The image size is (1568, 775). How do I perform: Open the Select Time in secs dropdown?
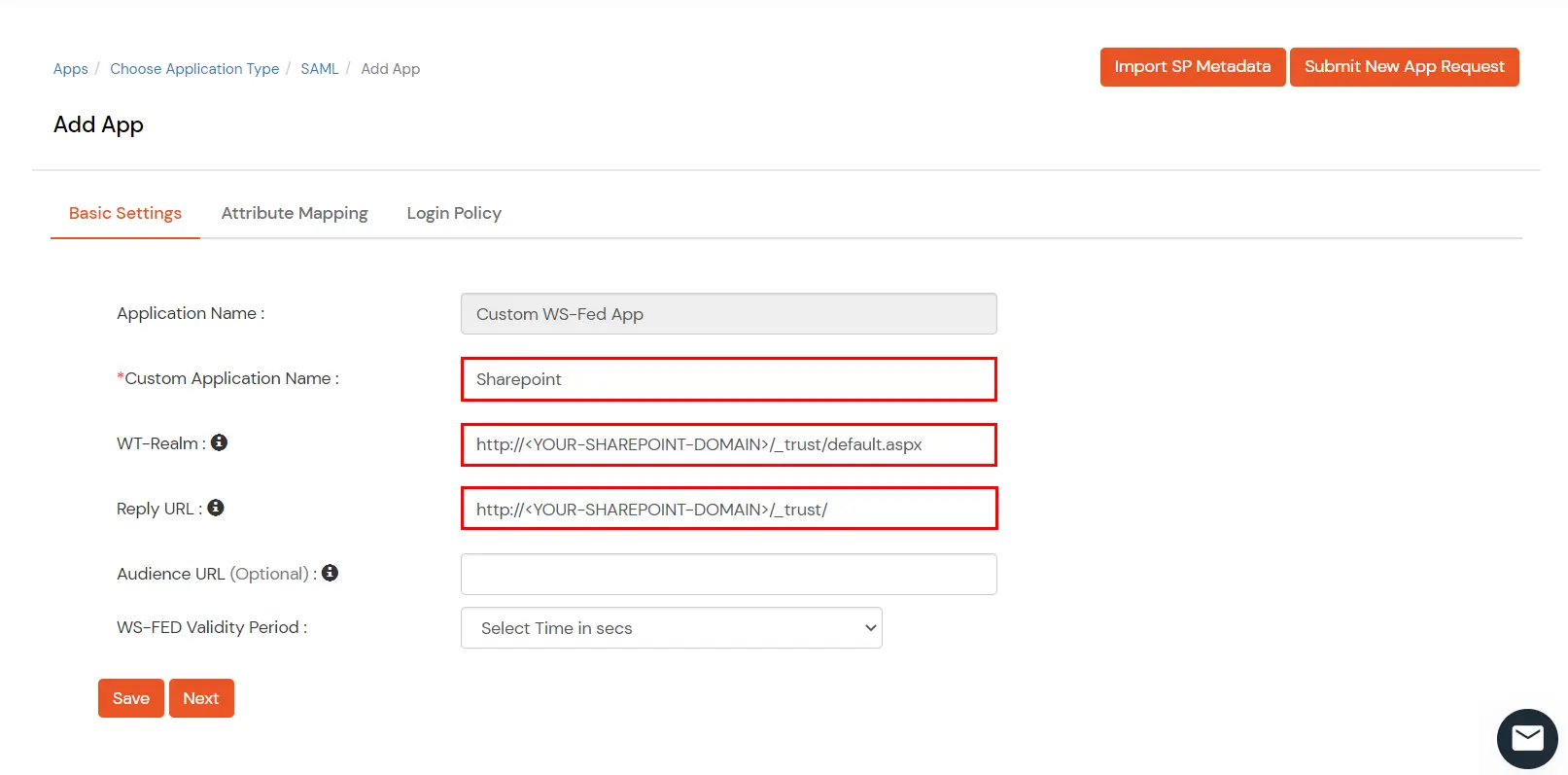[672, 628]
